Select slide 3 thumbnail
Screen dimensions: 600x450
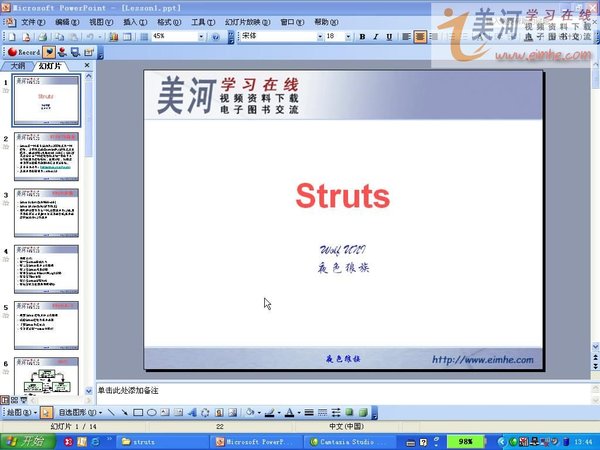click(x=46, y=211)
